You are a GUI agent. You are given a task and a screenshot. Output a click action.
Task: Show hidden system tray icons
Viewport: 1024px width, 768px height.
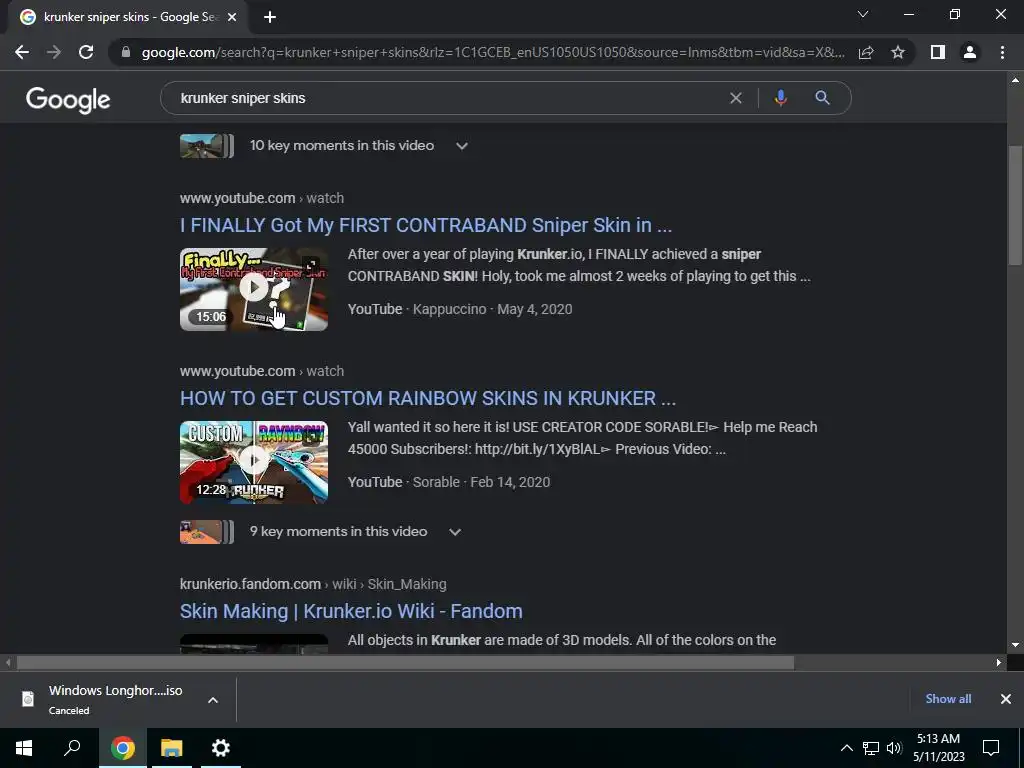click(x=846, y=748)
